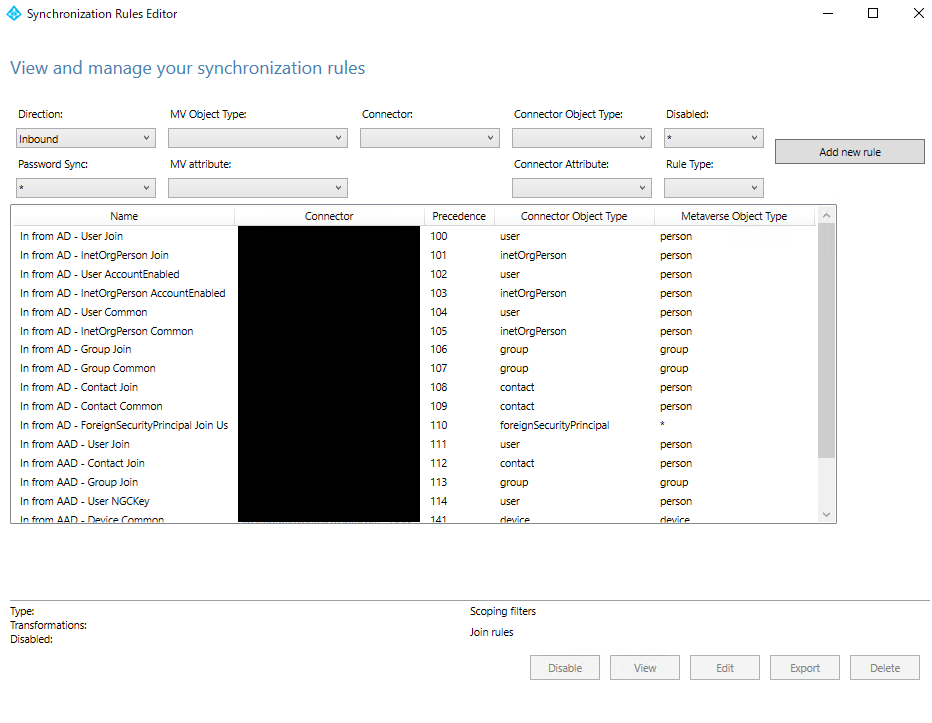Open the Connector Attribute dropdown
This screenshot has height=723, width=932.
point(582,188)
